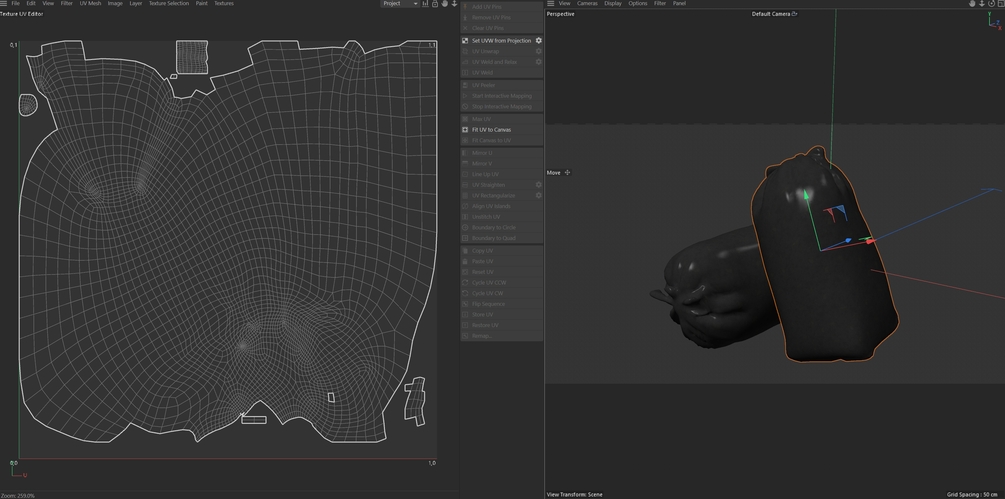Click the Store UV command

502,315
